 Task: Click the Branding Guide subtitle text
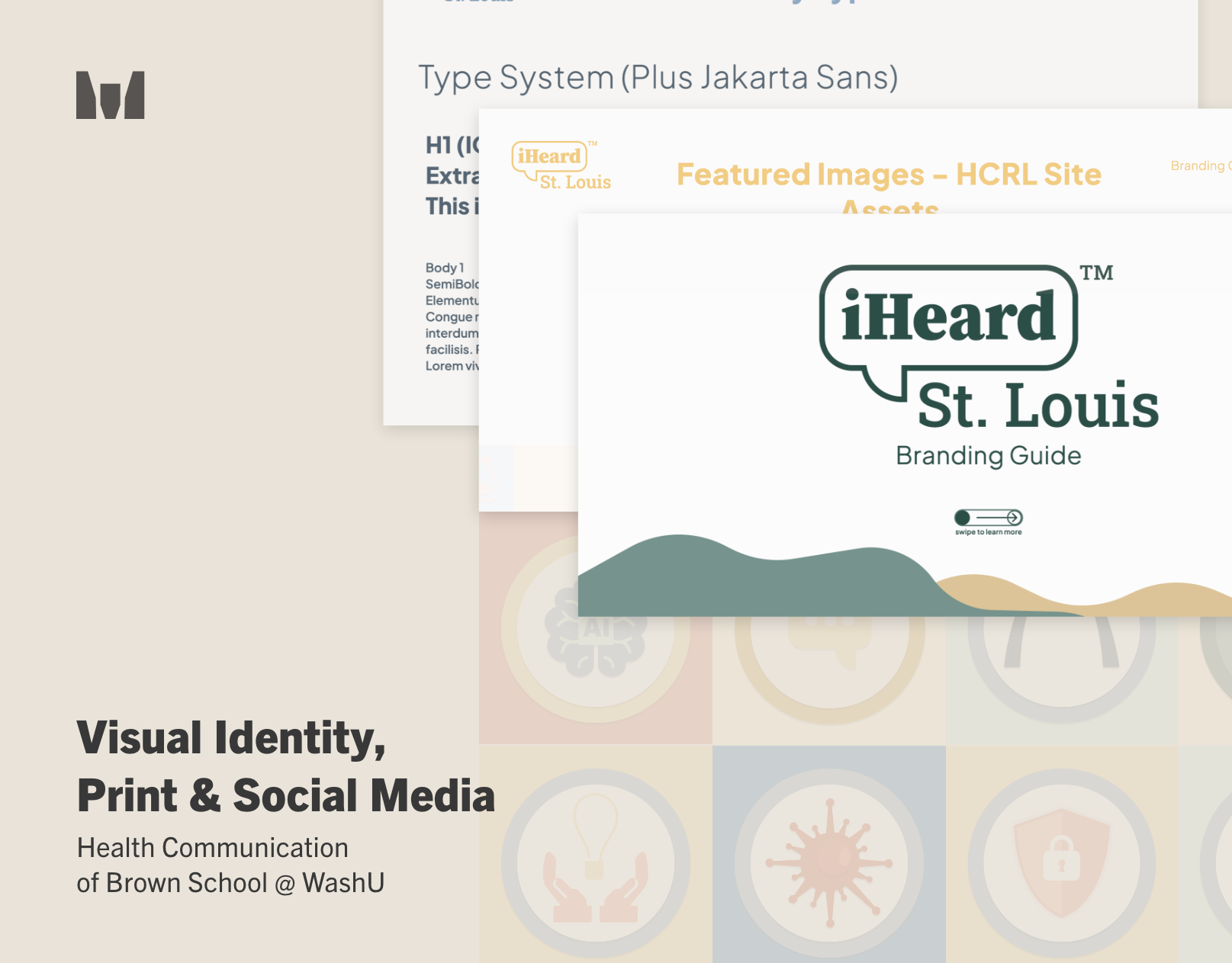pos(988,456)
